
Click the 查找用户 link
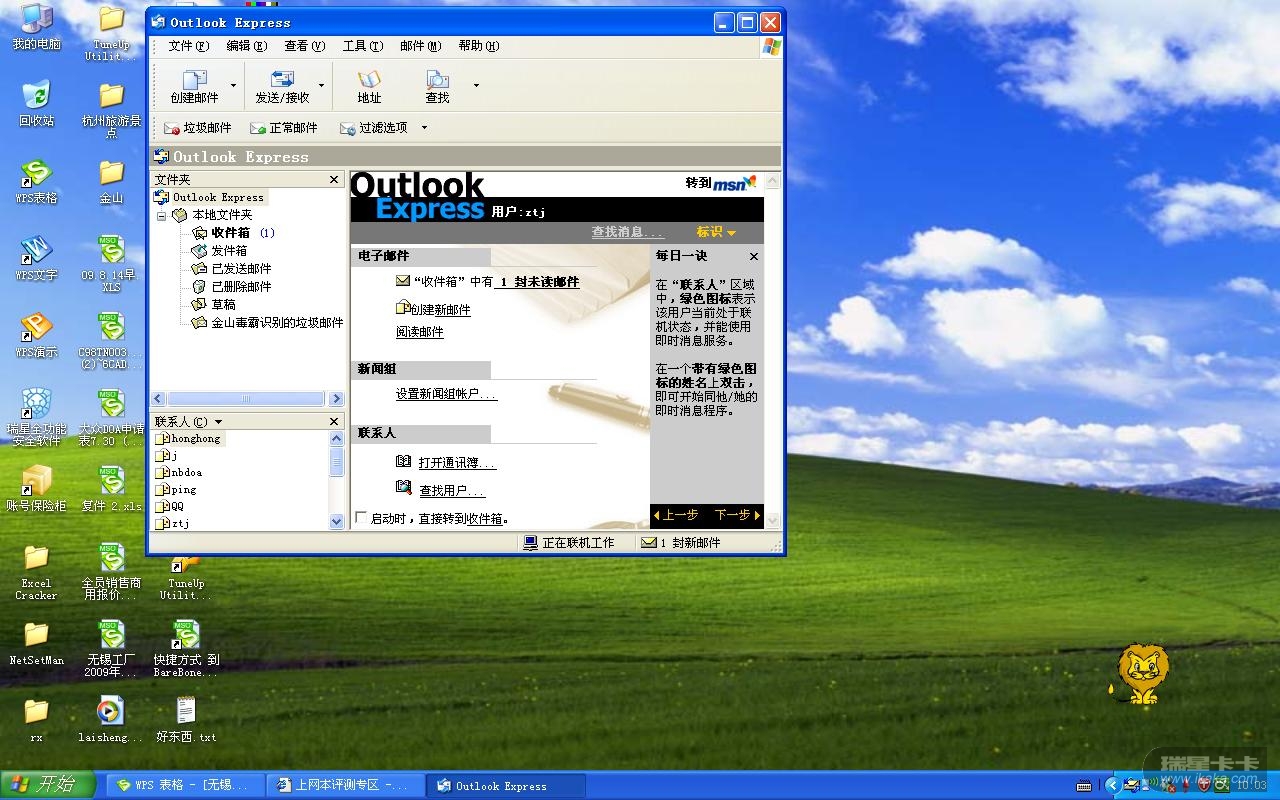click(452, 491)
